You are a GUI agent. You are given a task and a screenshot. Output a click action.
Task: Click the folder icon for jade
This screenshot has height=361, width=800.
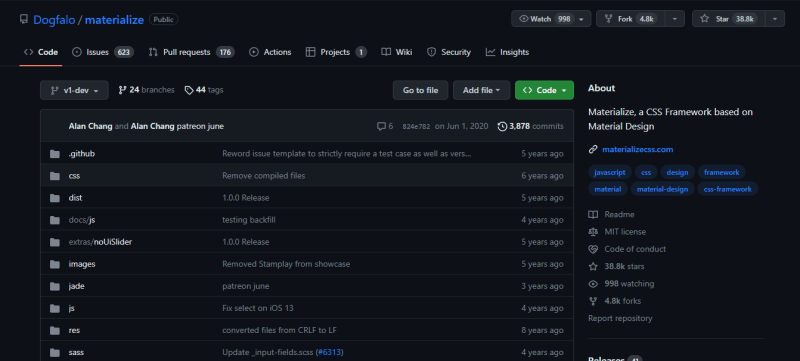[55, 286]
